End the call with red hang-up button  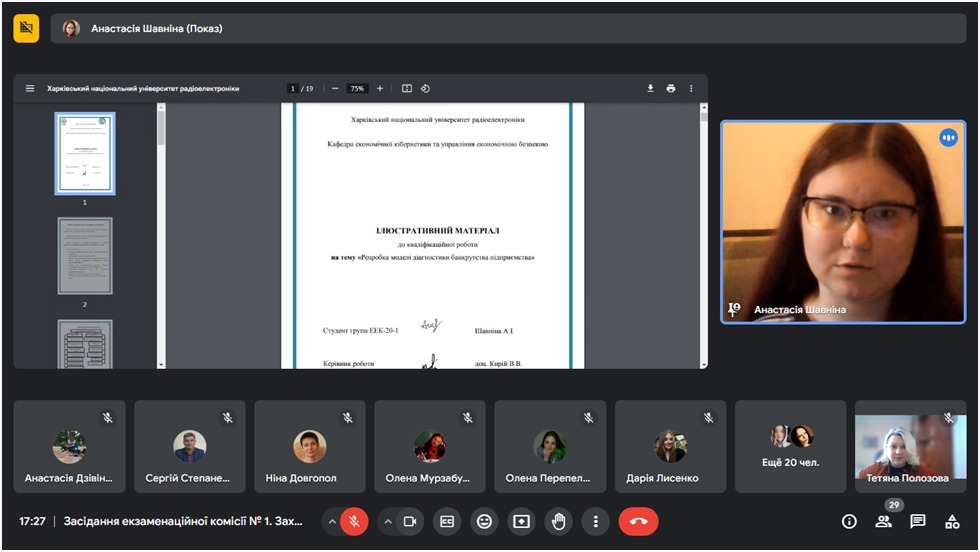point(637,521)
